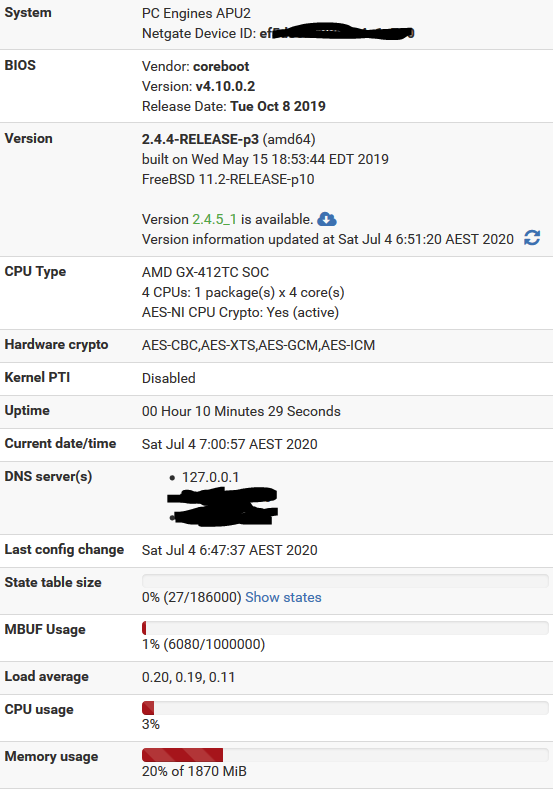Select the 127.0.0.1 DNS server entry
This screenshot has height=794, width=553.
click(x=210, y=477)
